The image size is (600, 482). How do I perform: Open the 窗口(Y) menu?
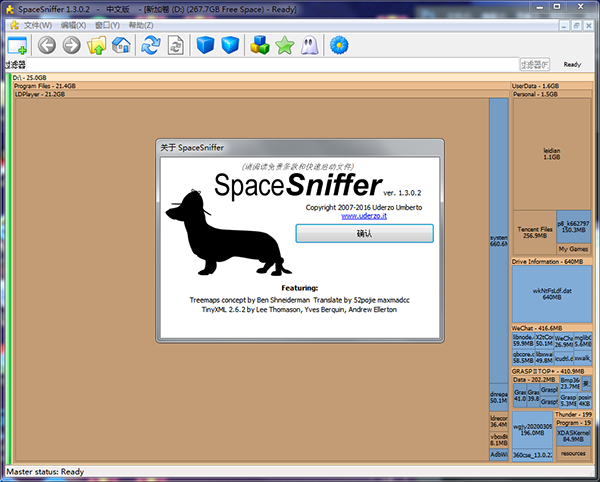click(x=108, y=25)
